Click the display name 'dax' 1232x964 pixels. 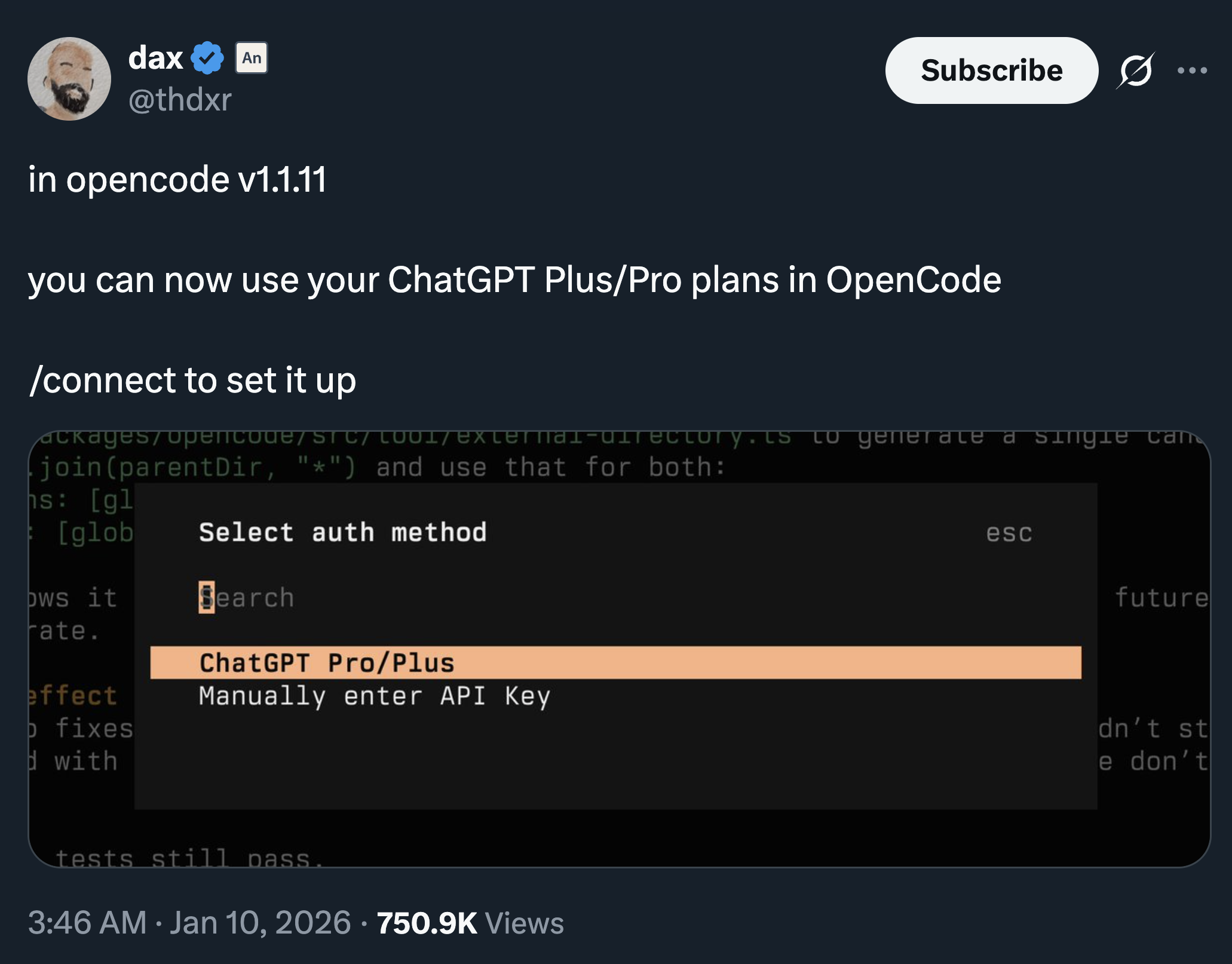tap(155, 58)
